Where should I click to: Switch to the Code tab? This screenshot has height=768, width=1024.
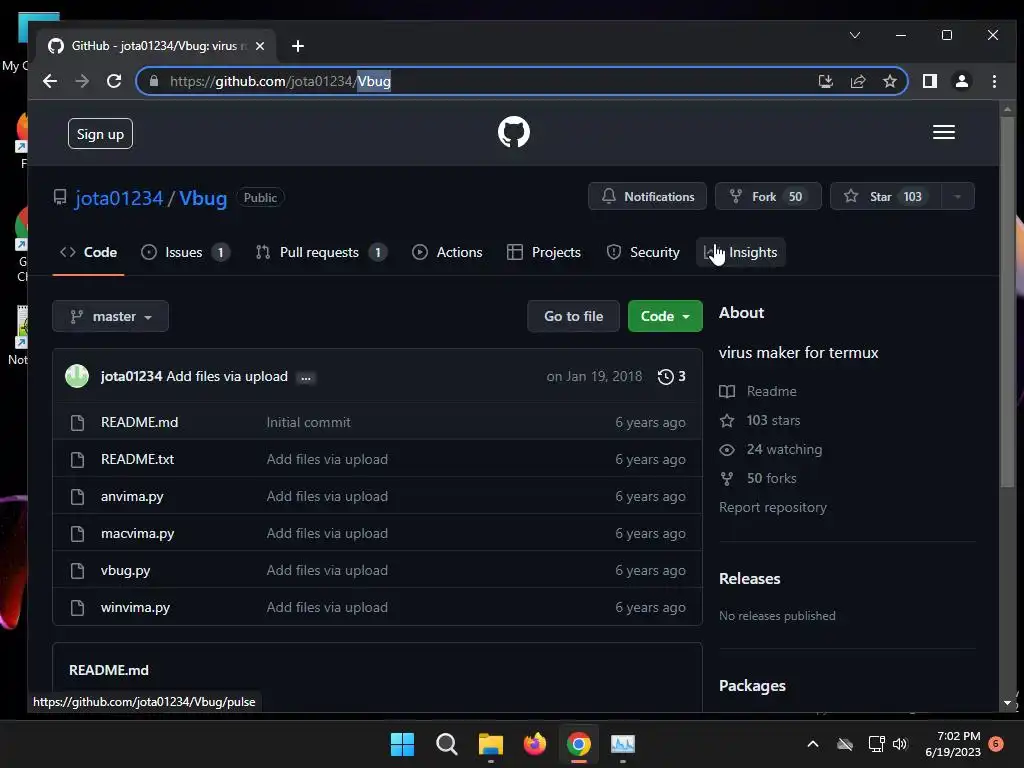(88, 252)
